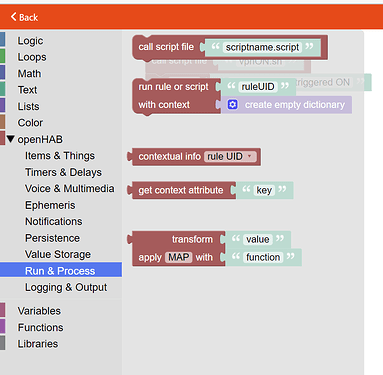Open the Libraries category

(38, 344)
